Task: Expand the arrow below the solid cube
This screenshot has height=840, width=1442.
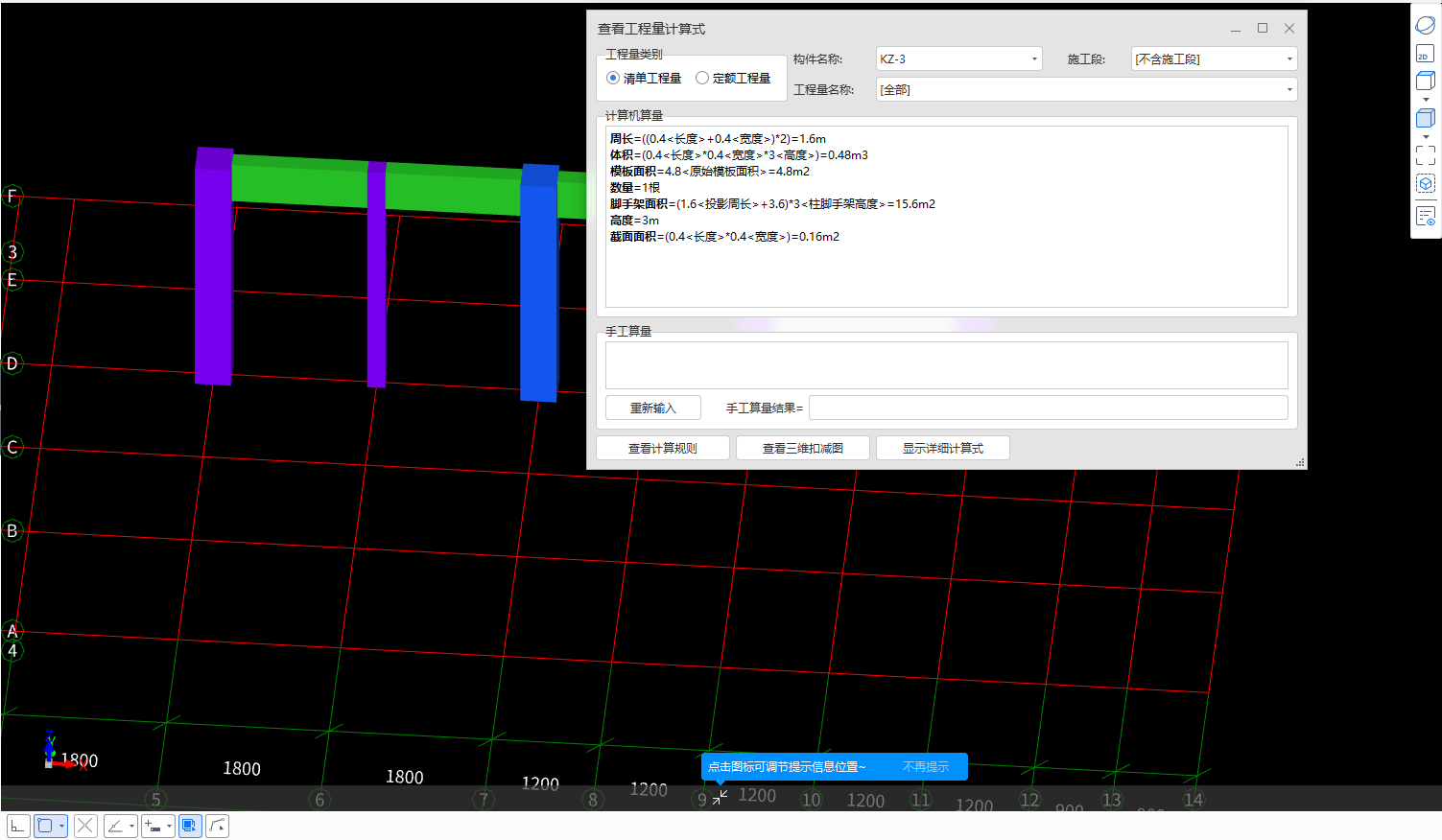Action: coord(1426,137)
